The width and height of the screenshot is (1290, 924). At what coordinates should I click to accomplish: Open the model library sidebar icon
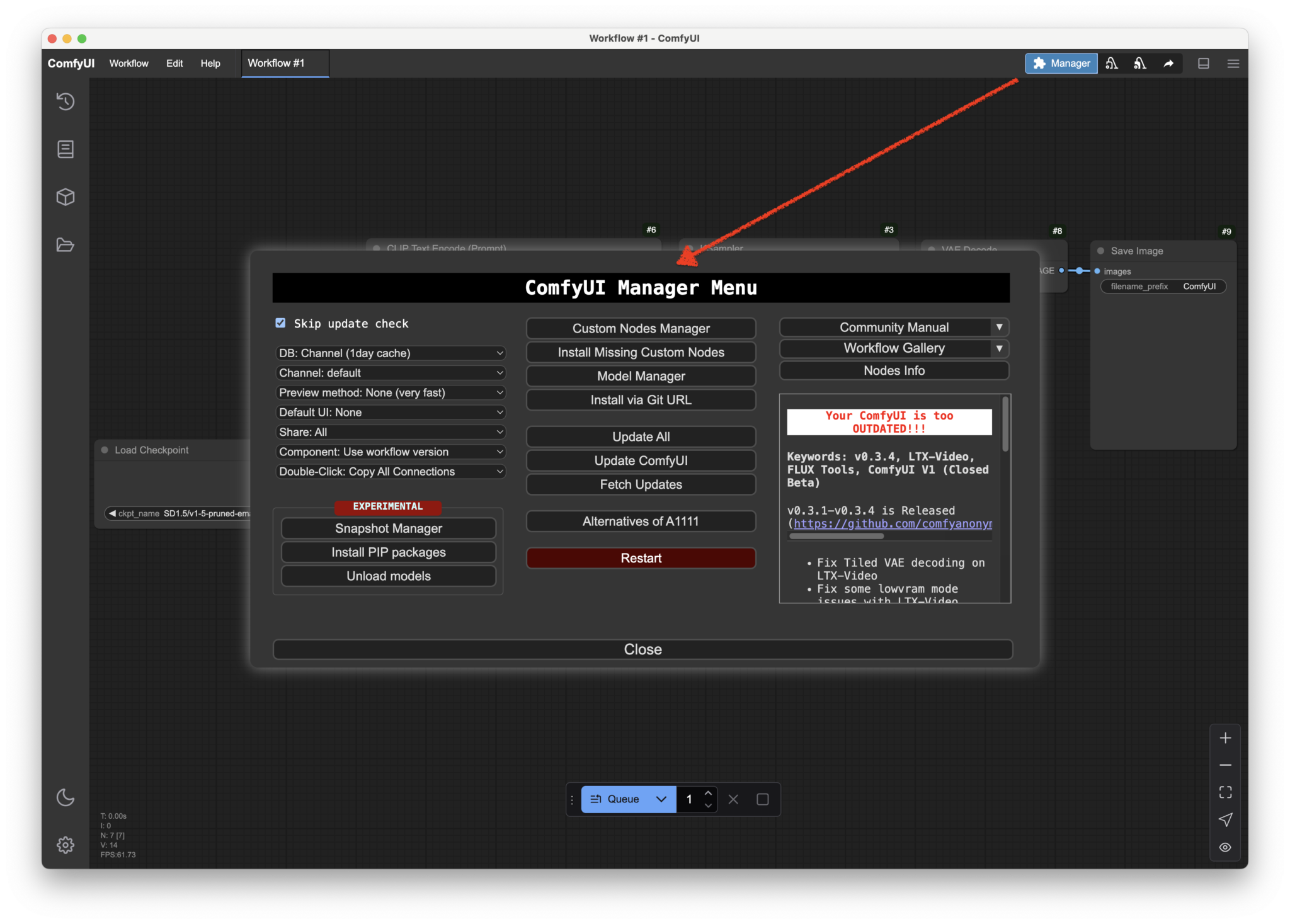tap(66, 197)
